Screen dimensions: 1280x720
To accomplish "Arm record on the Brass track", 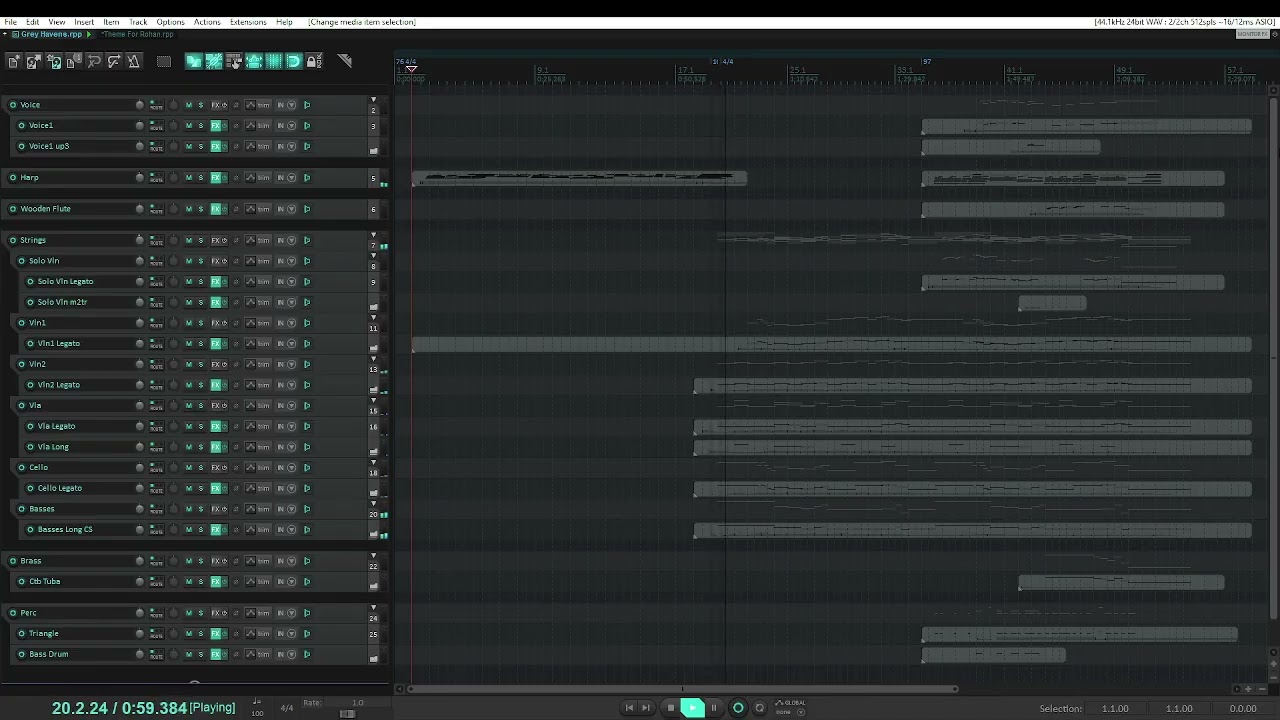I will [13, 561].
